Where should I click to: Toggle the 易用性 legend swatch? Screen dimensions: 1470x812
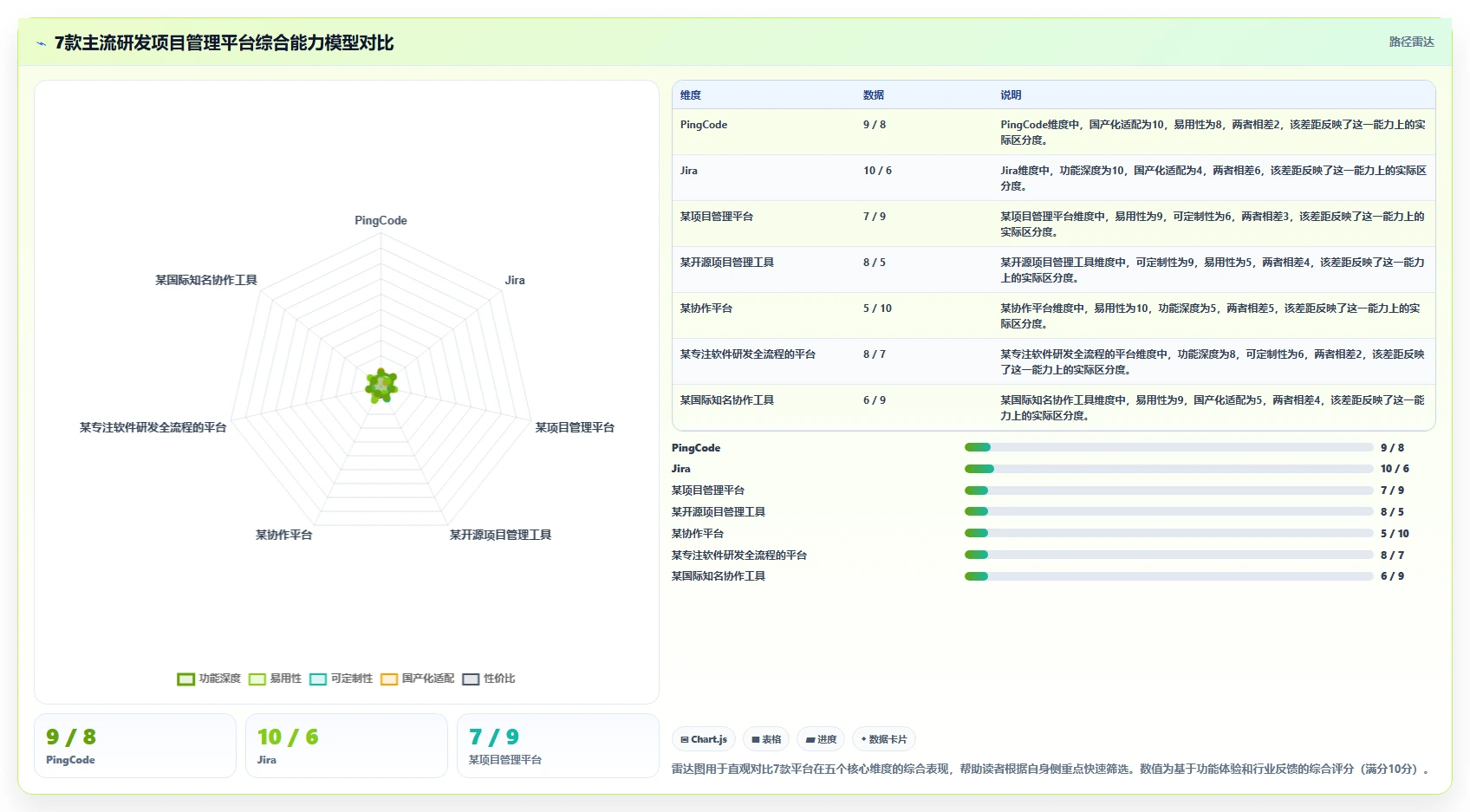[257, 679]
